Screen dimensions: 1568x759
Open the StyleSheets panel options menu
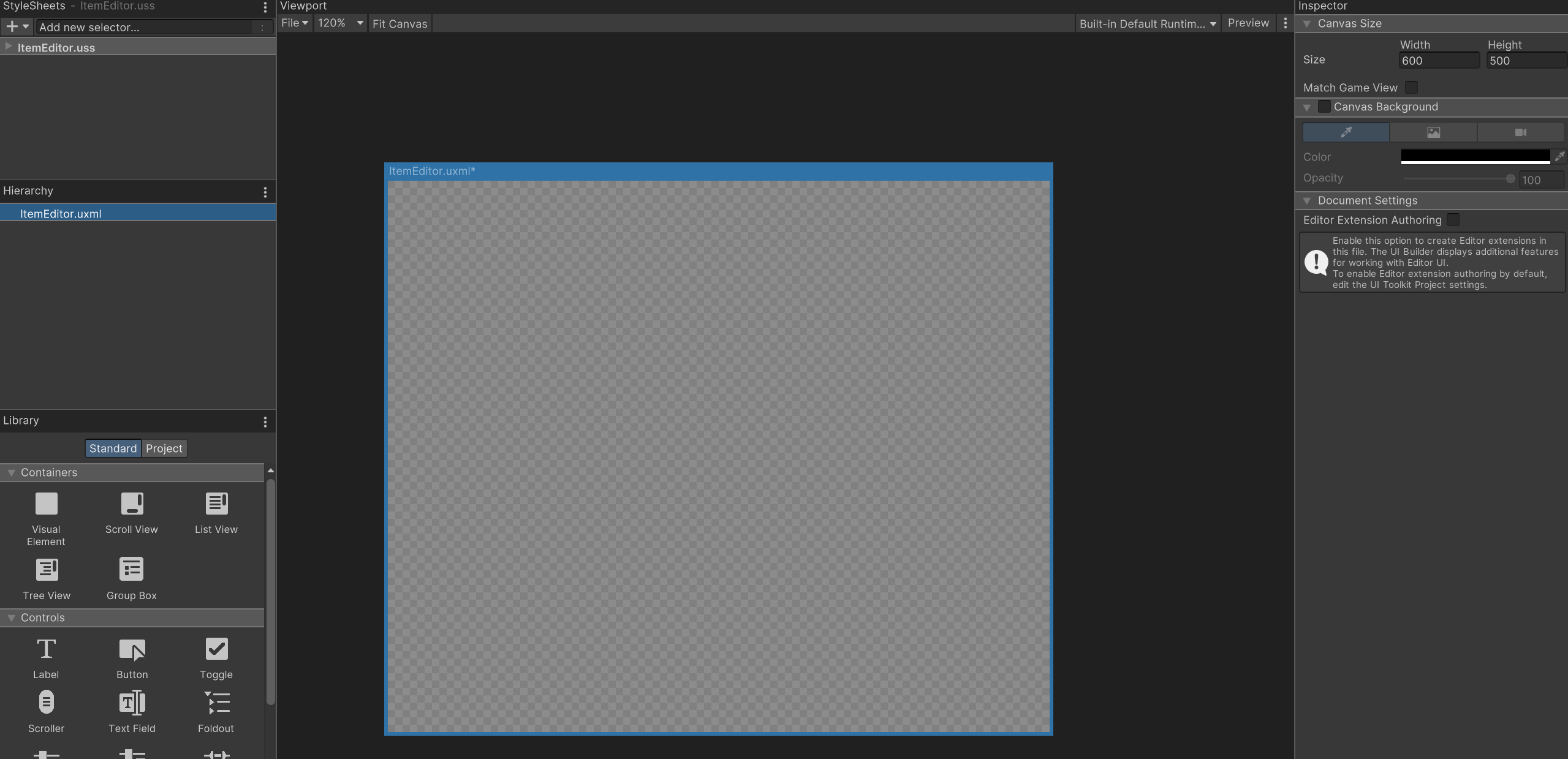coord(265,7)
